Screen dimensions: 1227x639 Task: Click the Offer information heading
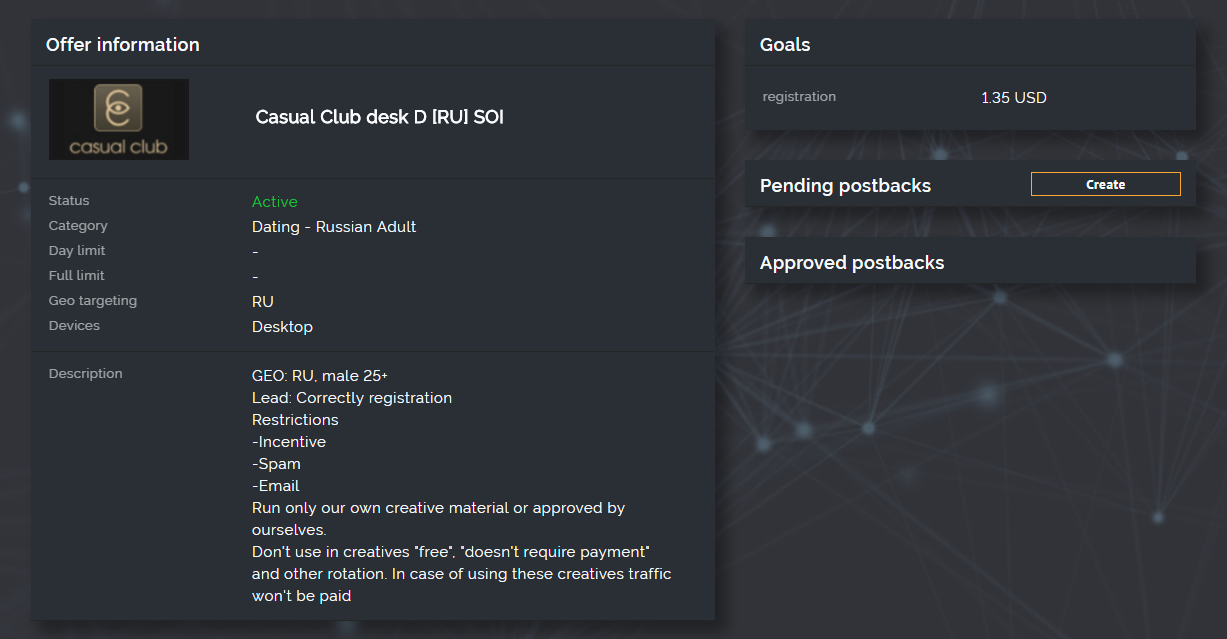tap(123, 45)
